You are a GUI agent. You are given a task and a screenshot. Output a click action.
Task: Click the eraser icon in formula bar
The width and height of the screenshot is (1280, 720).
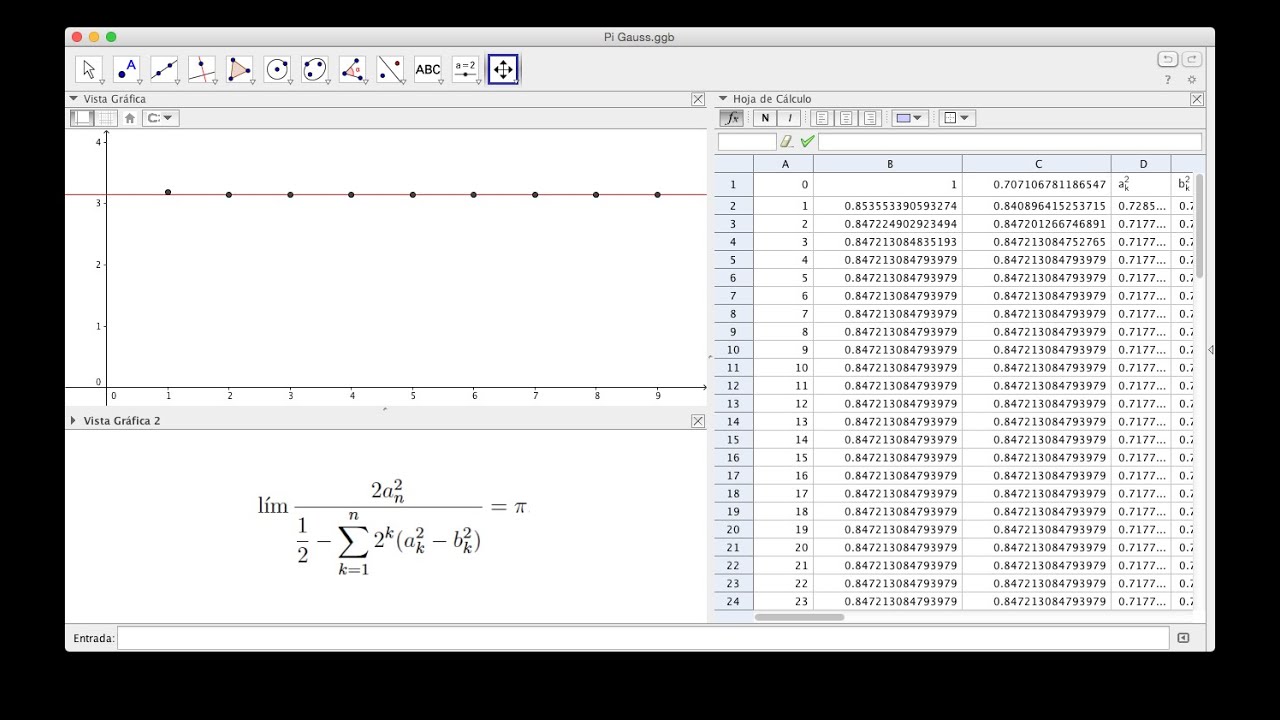(786, 142)
